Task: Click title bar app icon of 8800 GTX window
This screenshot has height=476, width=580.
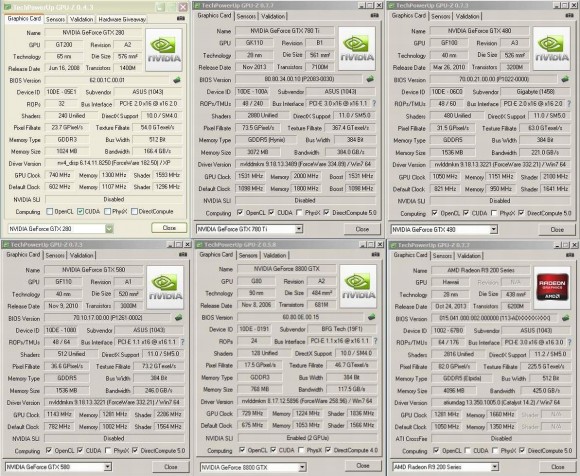Action: click(x=198, y=245)
